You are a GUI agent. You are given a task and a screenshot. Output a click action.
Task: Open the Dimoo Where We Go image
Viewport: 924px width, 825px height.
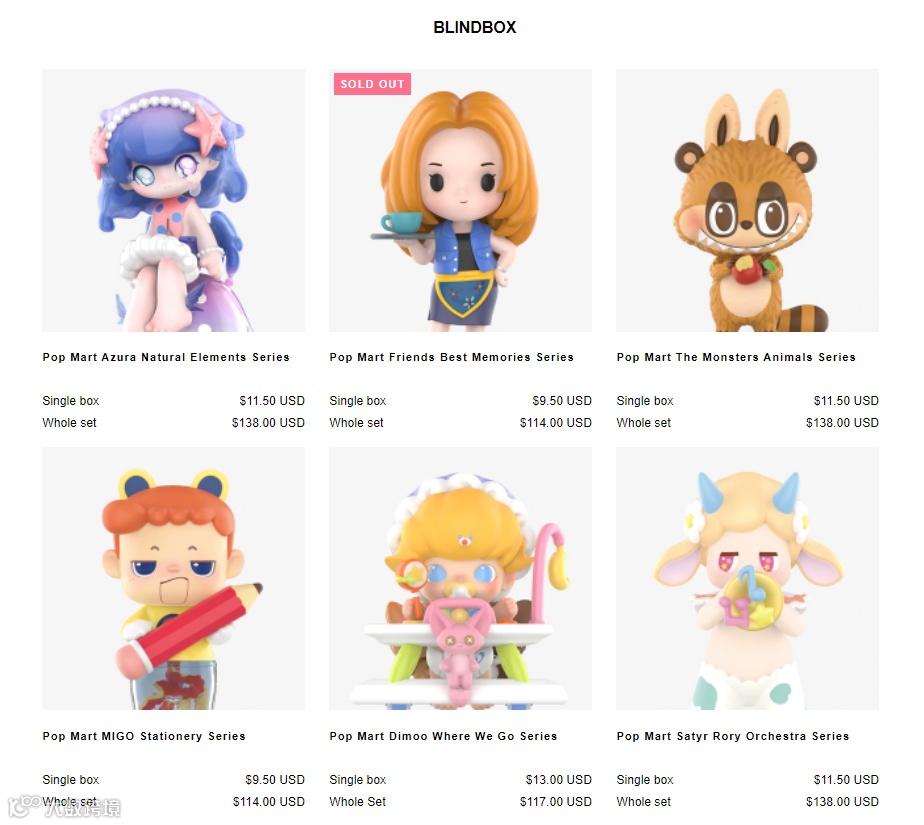[460, 579]
